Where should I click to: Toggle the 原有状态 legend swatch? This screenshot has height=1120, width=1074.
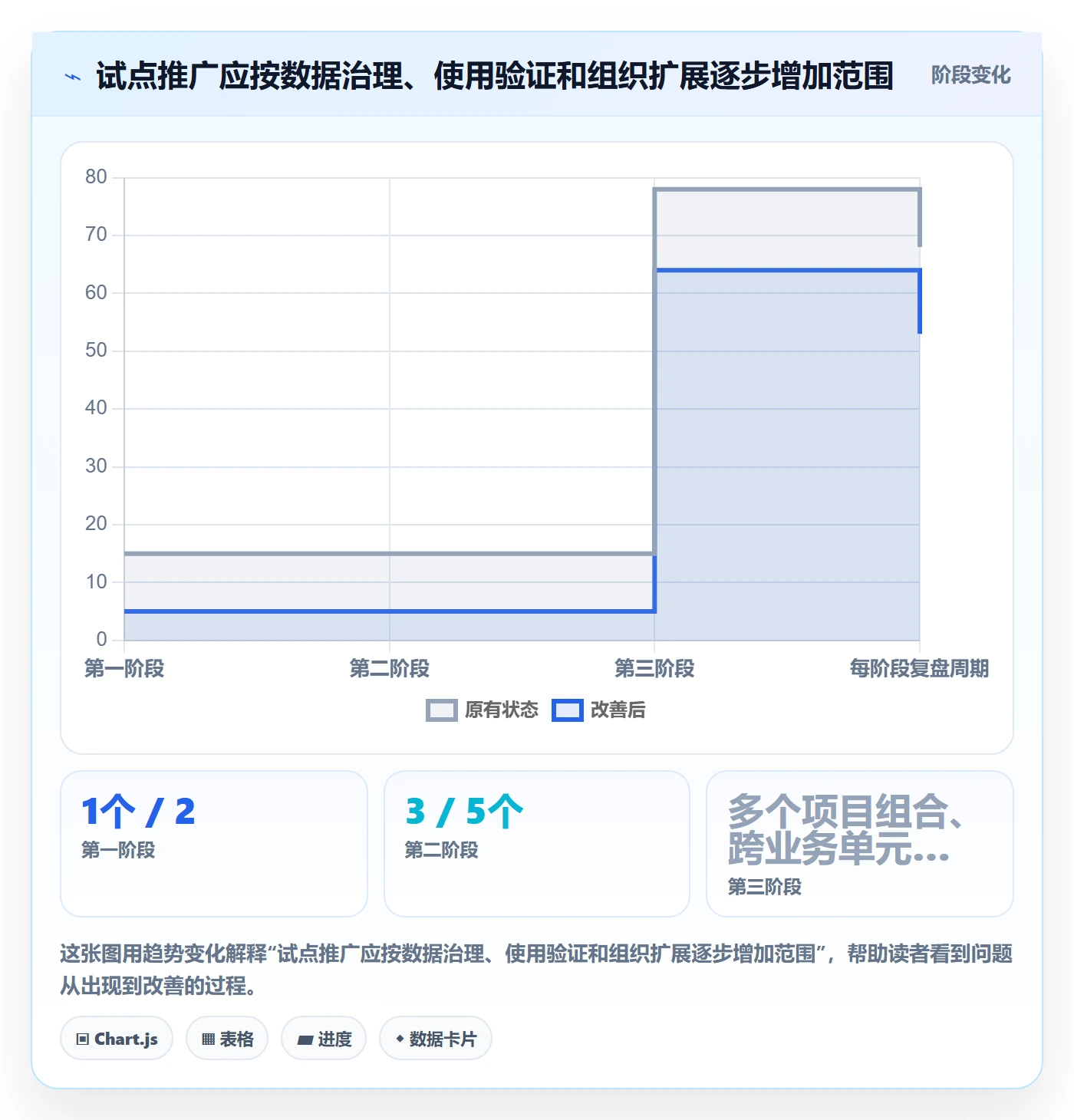[x=441, y=710]
